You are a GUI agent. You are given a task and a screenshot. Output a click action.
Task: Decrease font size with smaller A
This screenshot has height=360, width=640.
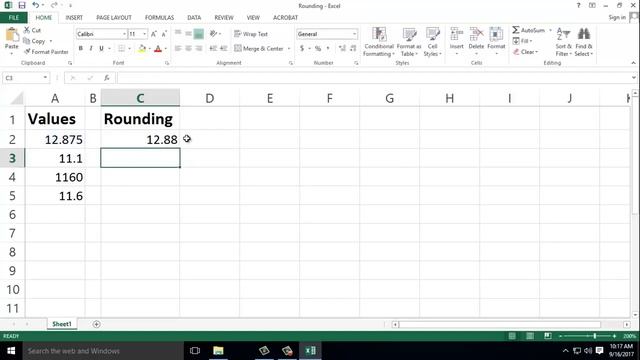[x=164, y=34]
